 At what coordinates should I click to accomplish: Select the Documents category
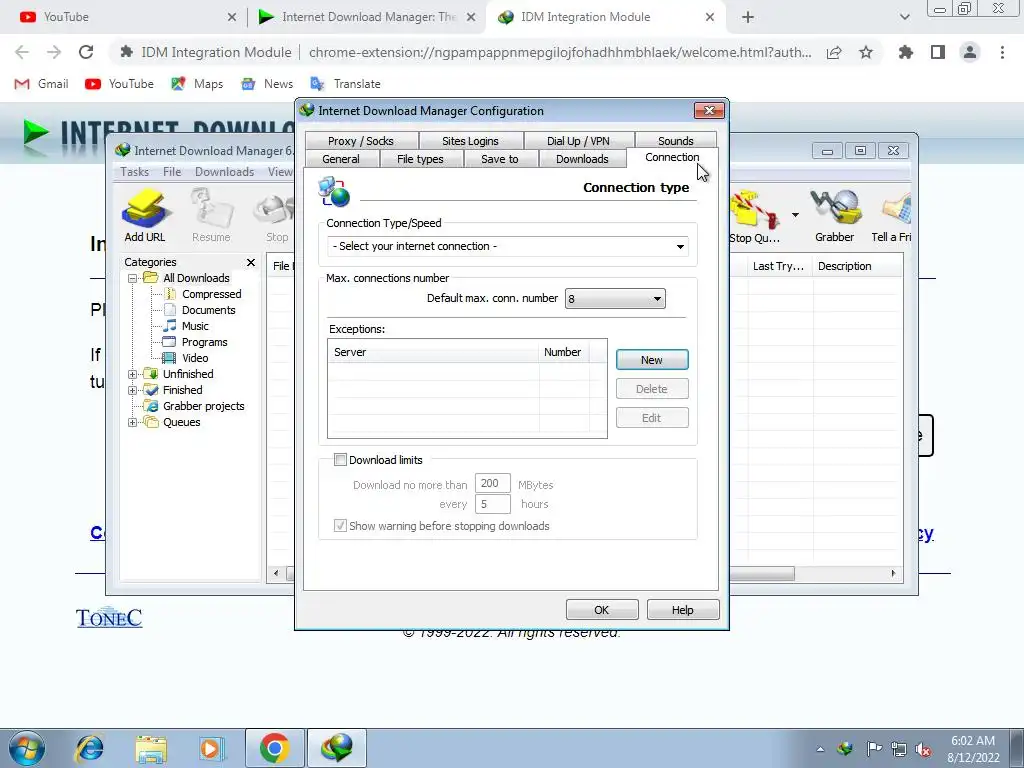pyautogui.click(x=208, y=310)
